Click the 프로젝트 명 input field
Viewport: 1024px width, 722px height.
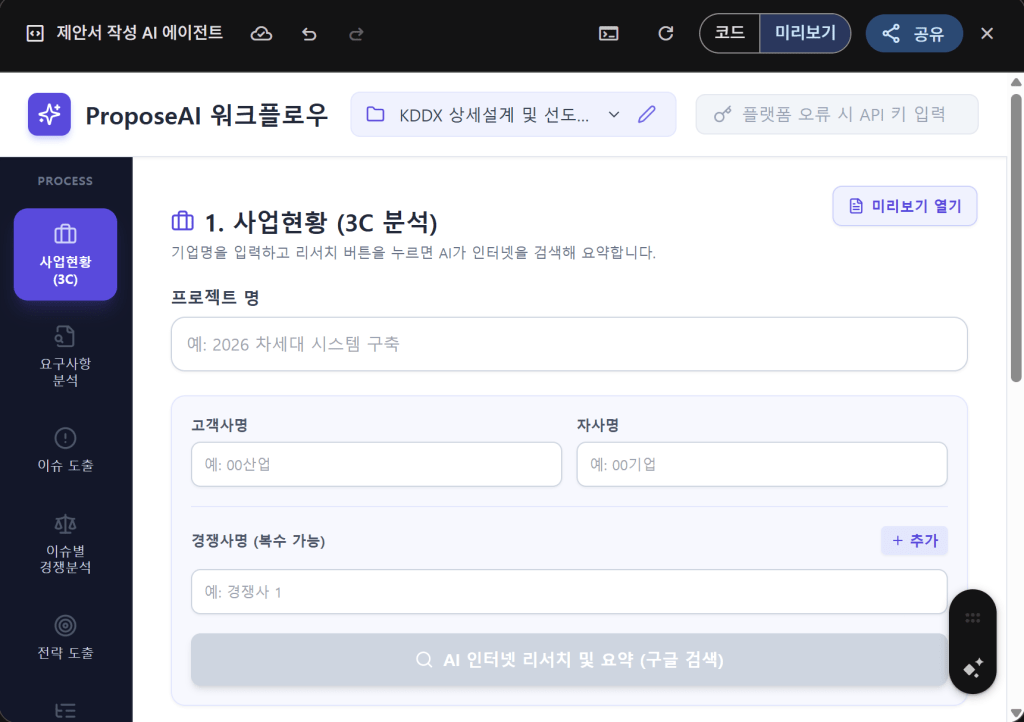569,344
